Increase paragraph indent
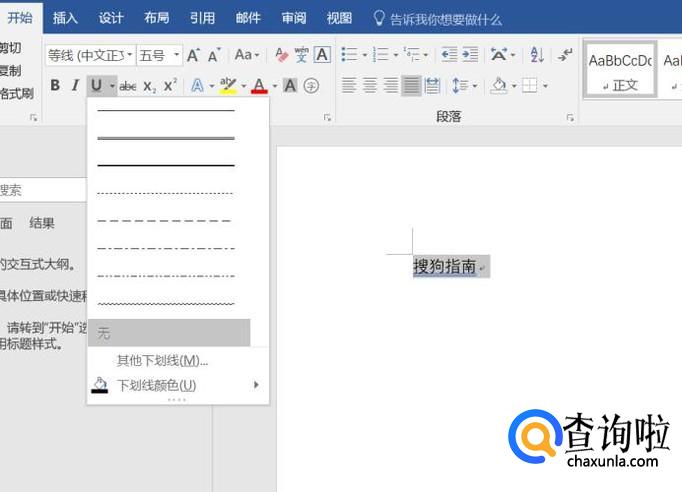This screenshot has height=492, width=682. 470,55
